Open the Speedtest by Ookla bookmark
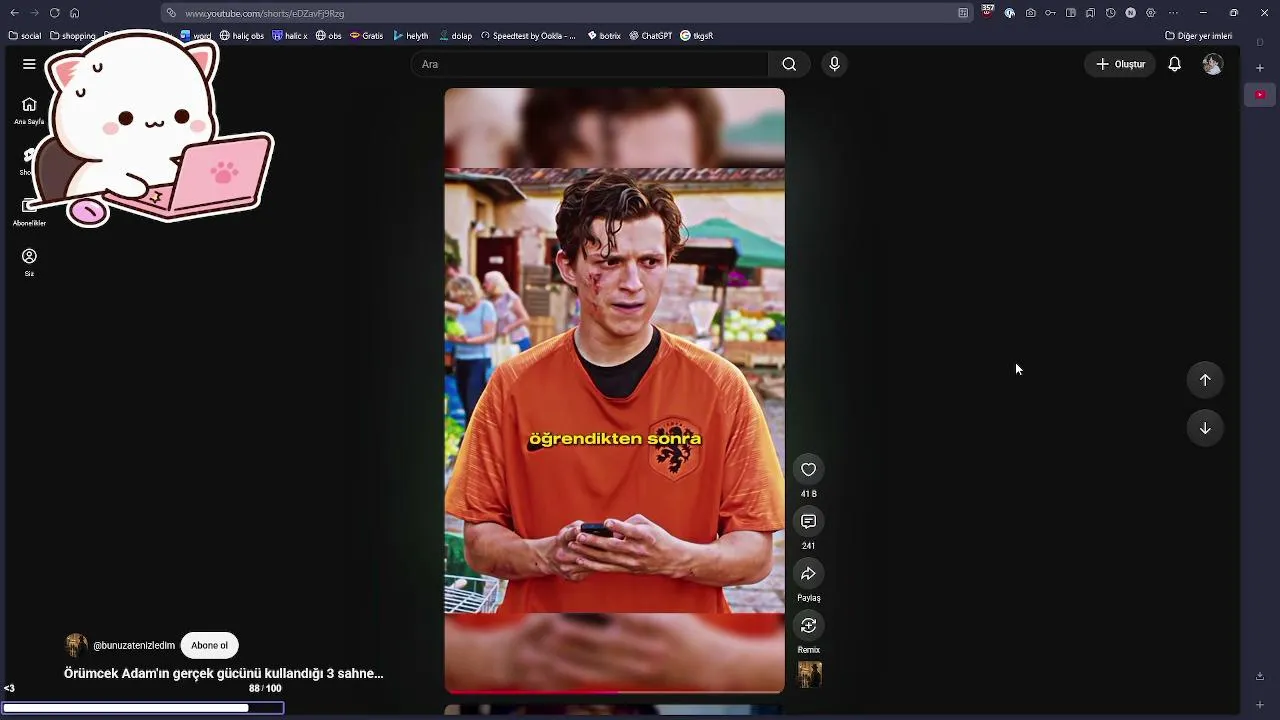This screenshot has width=1280, height=720. pyautogui.click(x=528, y=36)
